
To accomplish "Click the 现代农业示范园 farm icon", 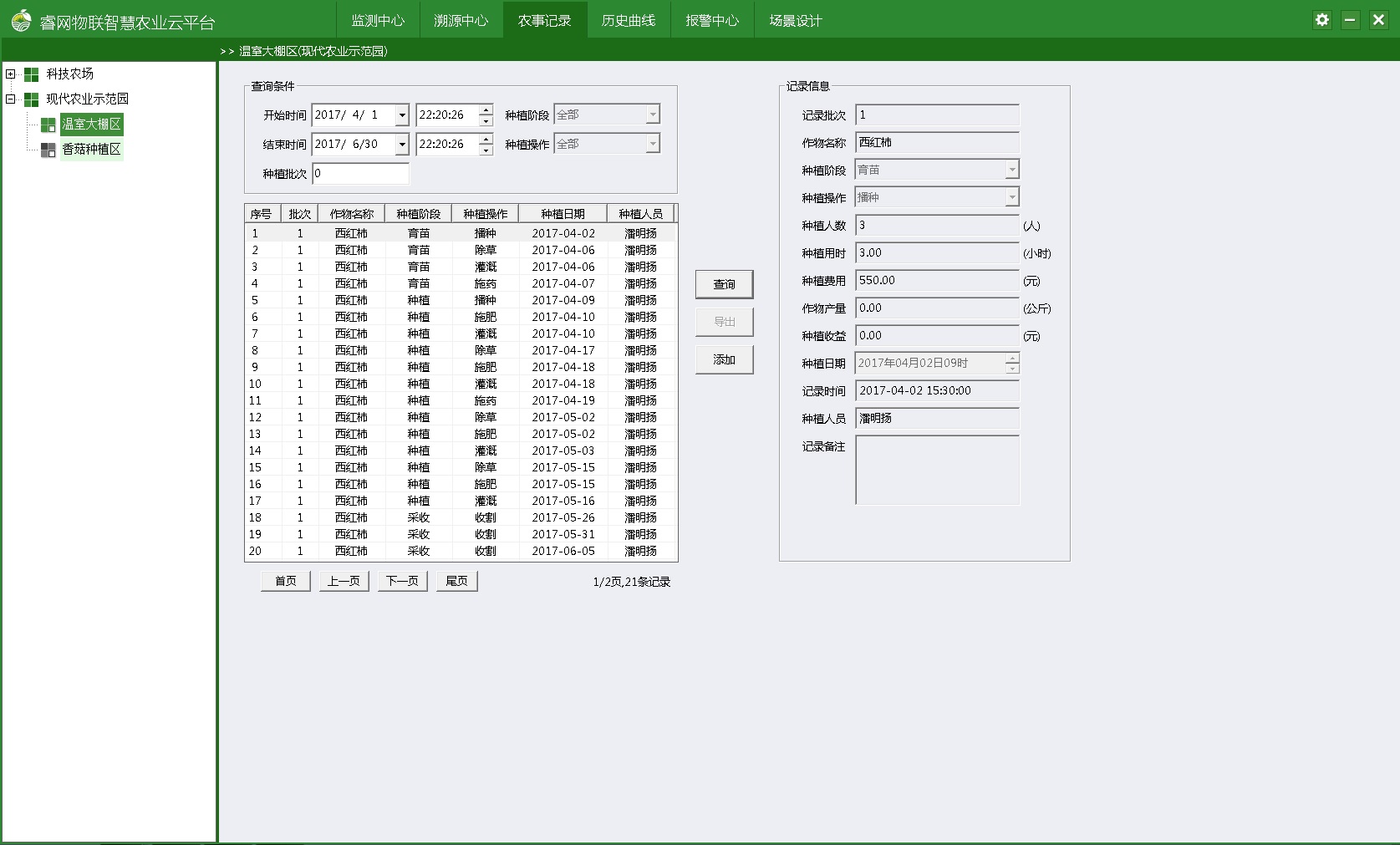I will pyautogui.click(x=31, y=99).
